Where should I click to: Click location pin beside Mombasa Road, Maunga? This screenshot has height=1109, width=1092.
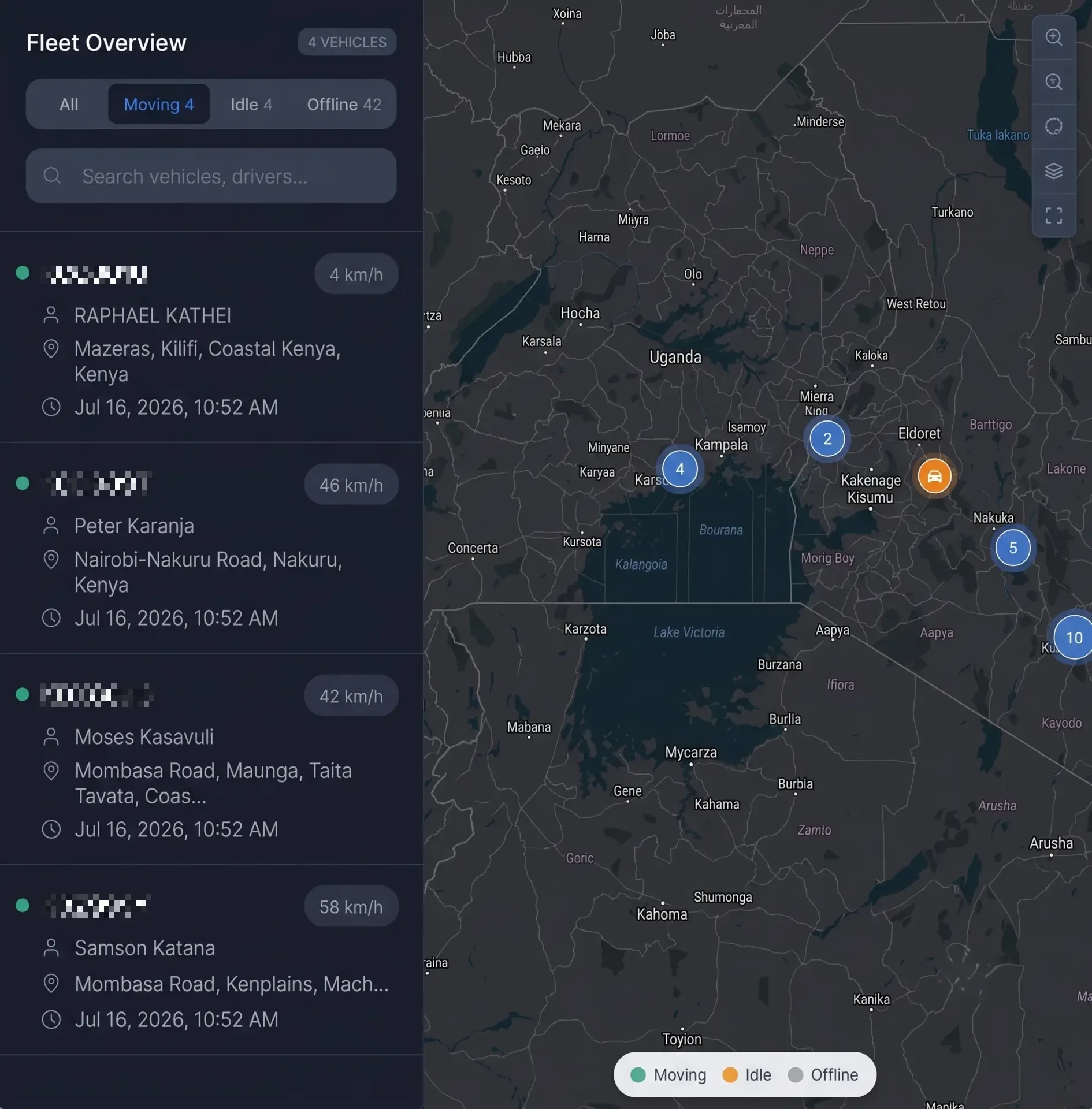(51, 771)
